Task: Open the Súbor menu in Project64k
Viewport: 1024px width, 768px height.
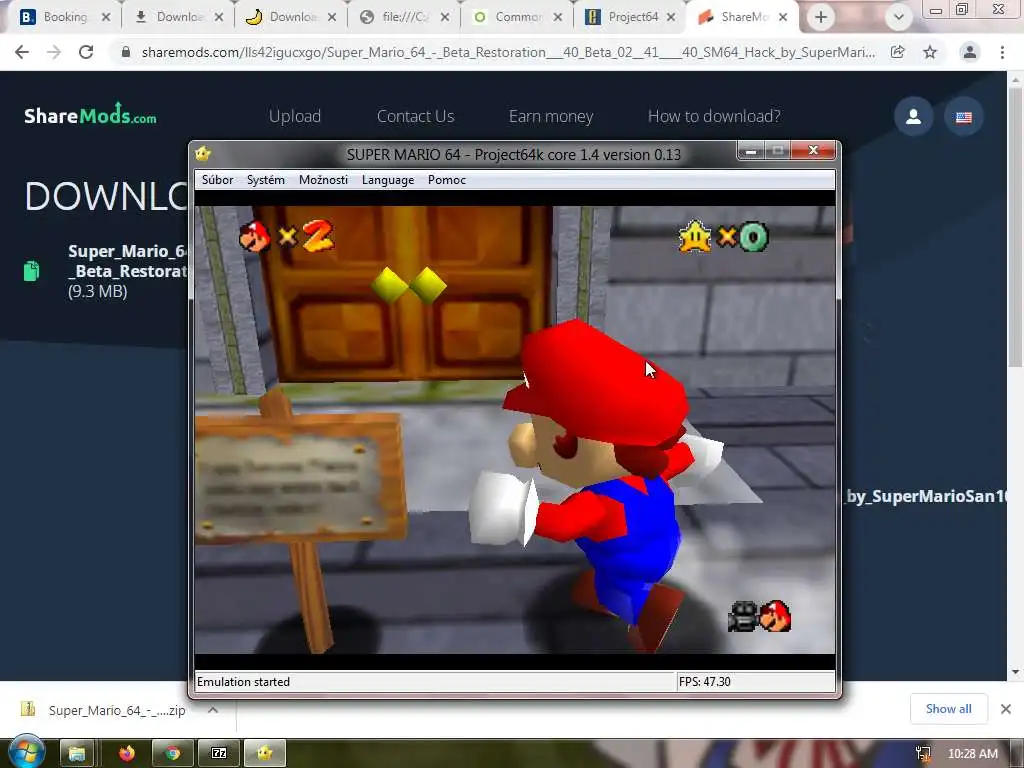Action: click(x=217, y=180)
